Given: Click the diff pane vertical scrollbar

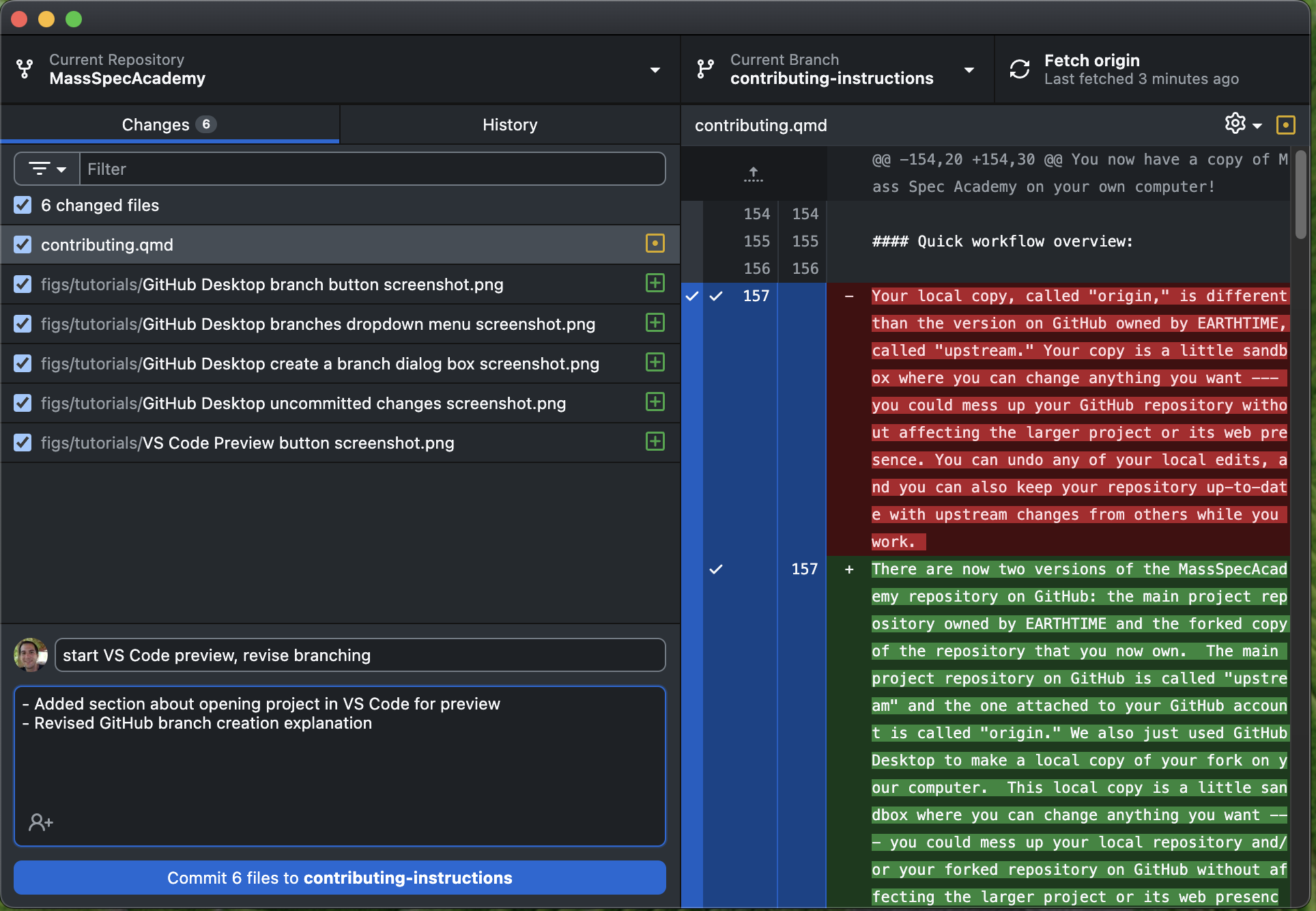Looking at the screenshot, I should 1301,195.
